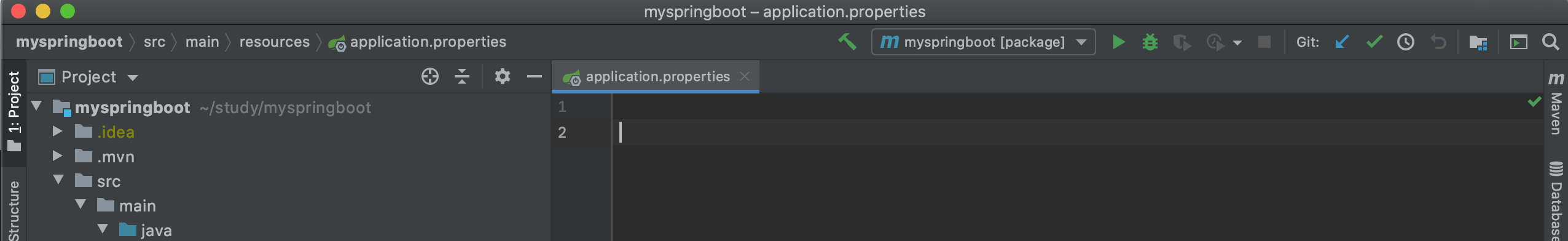This screenshot has width=1568, height=241.
Task: Expand the .idea folder
Action: pos(57,132)
